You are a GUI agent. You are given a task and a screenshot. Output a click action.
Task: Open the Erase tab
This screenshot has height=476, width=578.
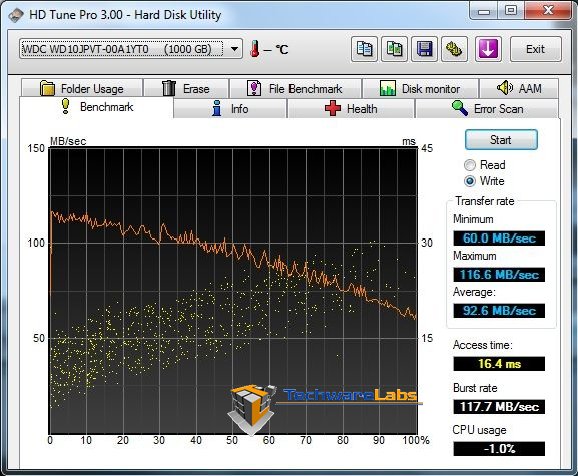(186, 88)
